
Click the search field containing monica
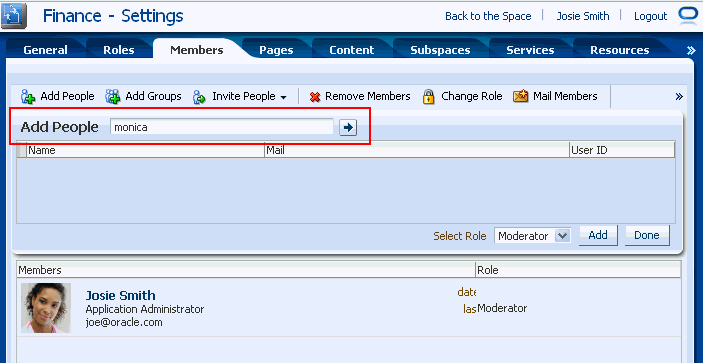tap(222, 127)
